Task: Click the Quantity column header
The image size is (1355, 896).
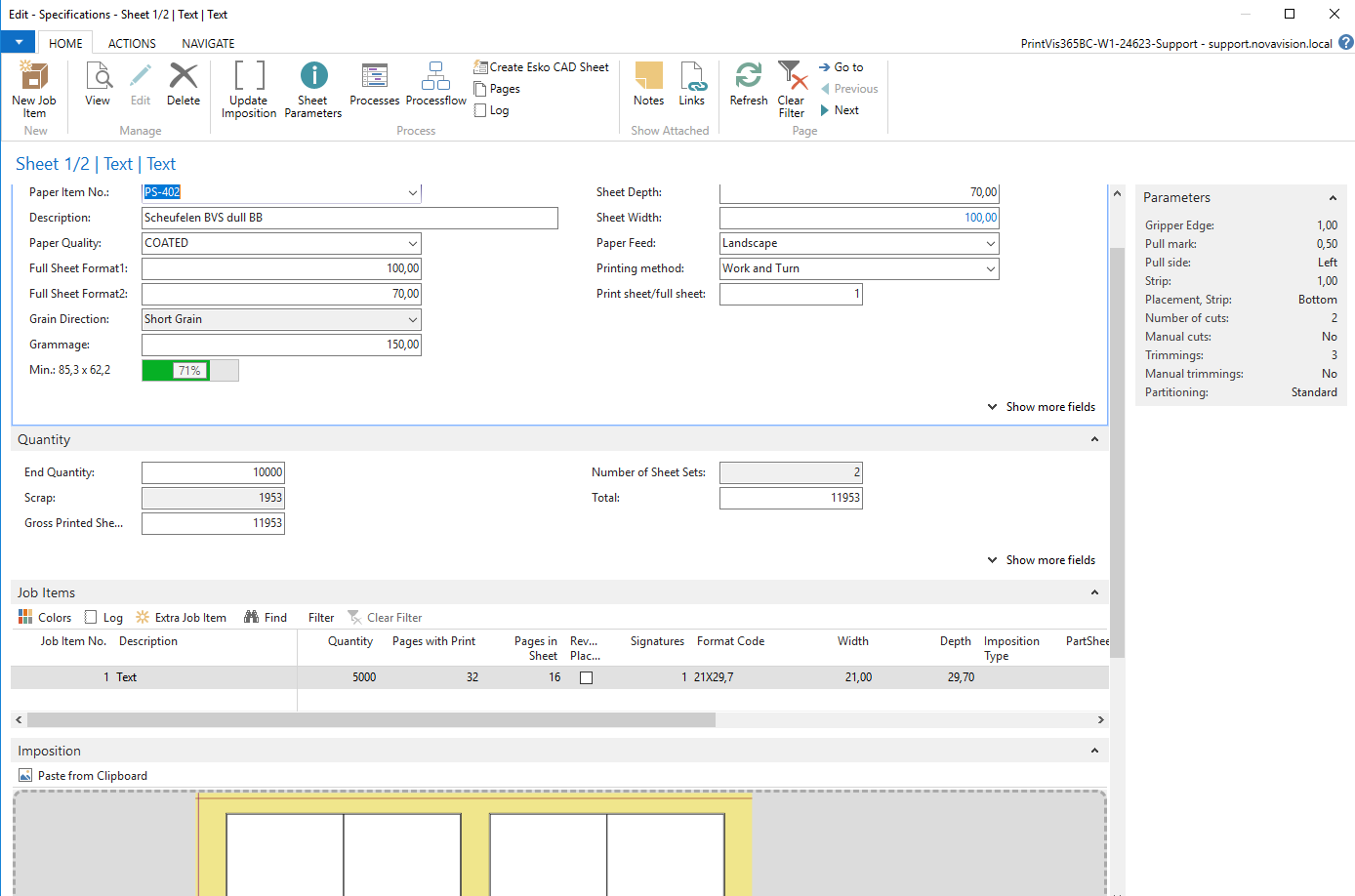Action: click(x=349, y=641)
